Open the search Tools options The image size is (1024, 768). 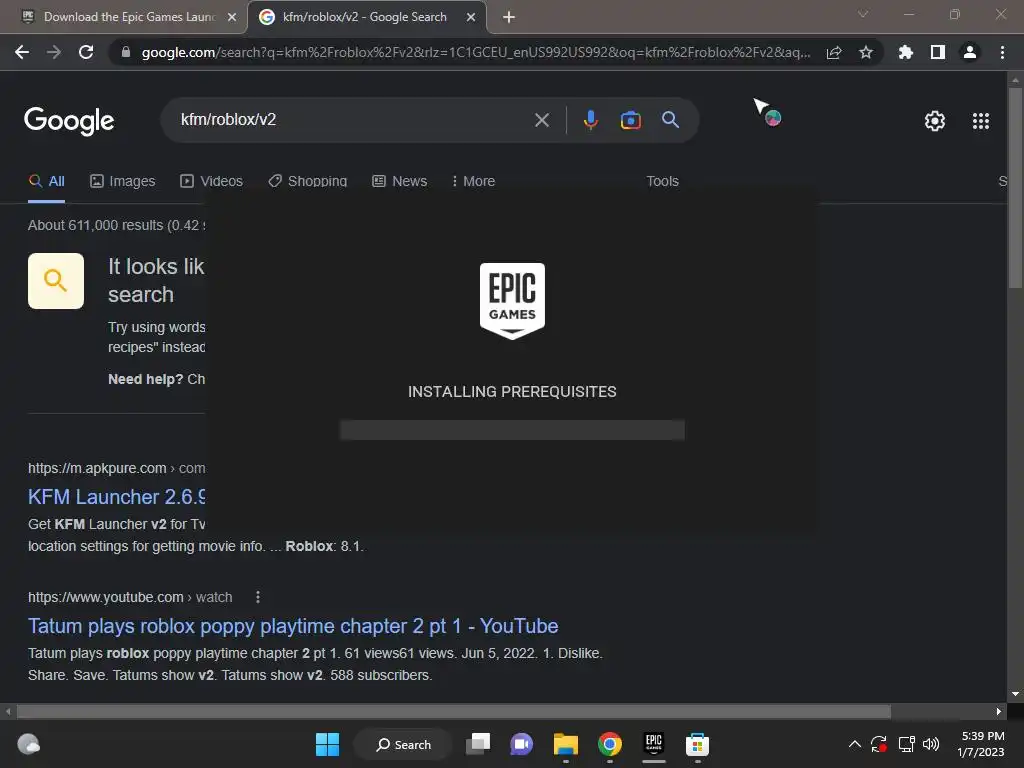[662, 182]
